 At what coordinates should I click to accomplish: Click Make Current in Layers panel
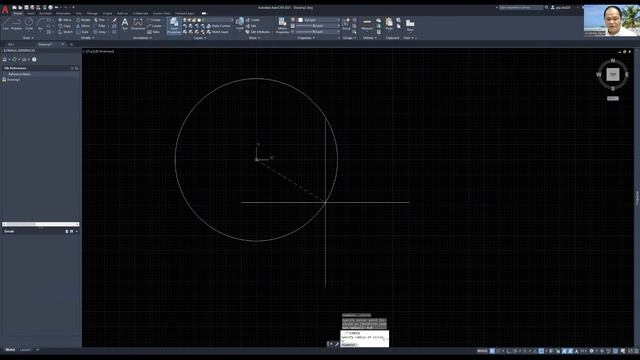tap(218, 26)
